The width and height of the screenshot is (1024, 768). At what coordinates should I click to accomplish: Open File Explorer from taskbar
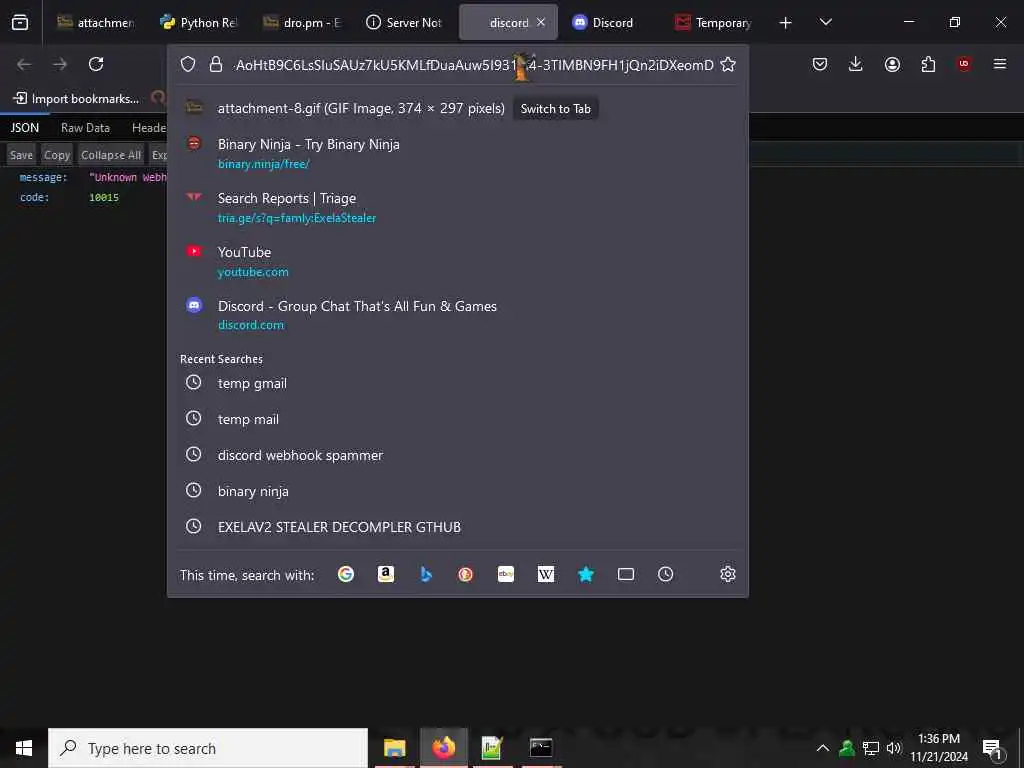[394, 748]
